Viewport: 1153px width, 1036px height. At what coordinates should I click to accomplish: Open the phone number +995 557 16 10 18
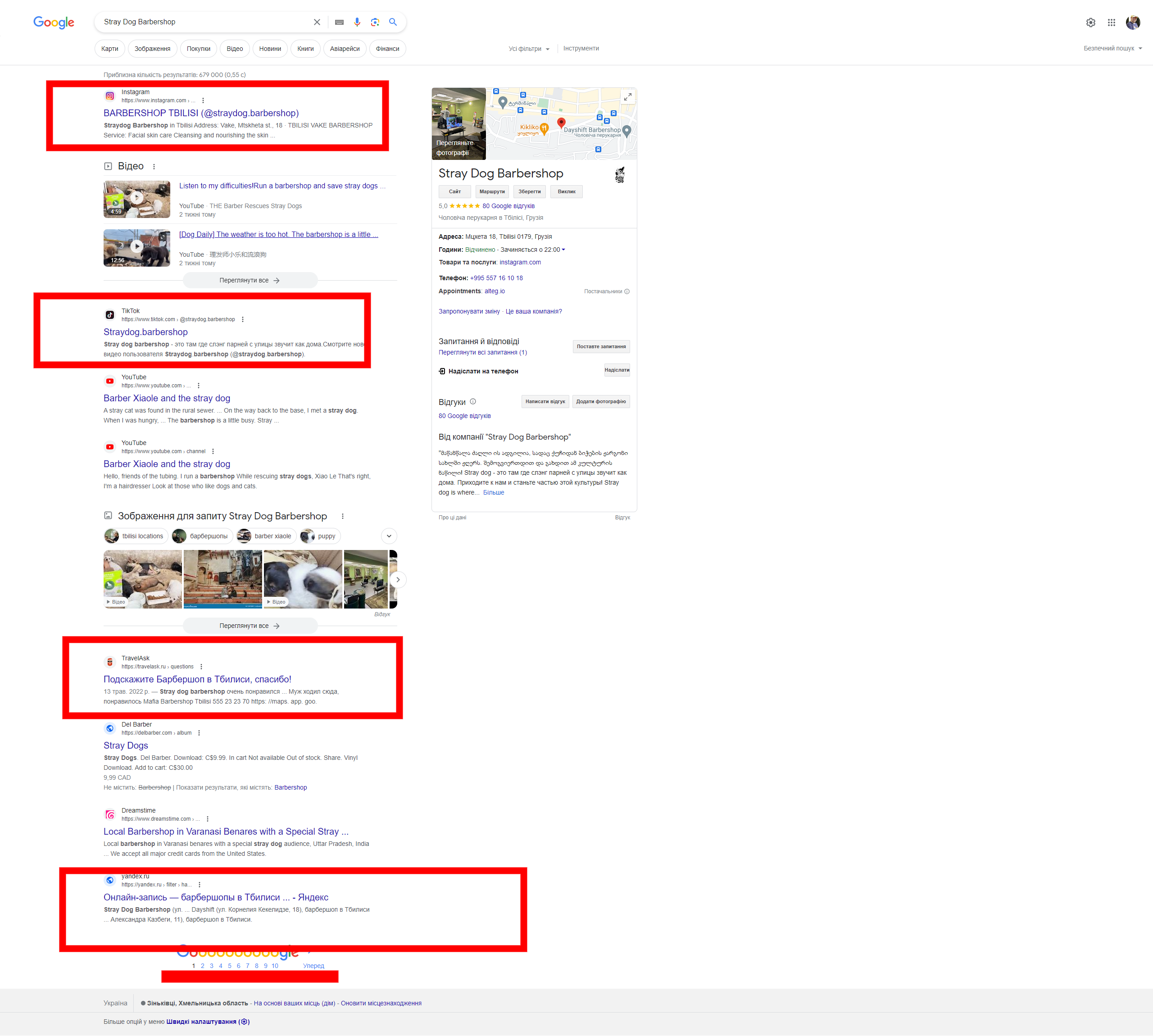click(496, 278)
